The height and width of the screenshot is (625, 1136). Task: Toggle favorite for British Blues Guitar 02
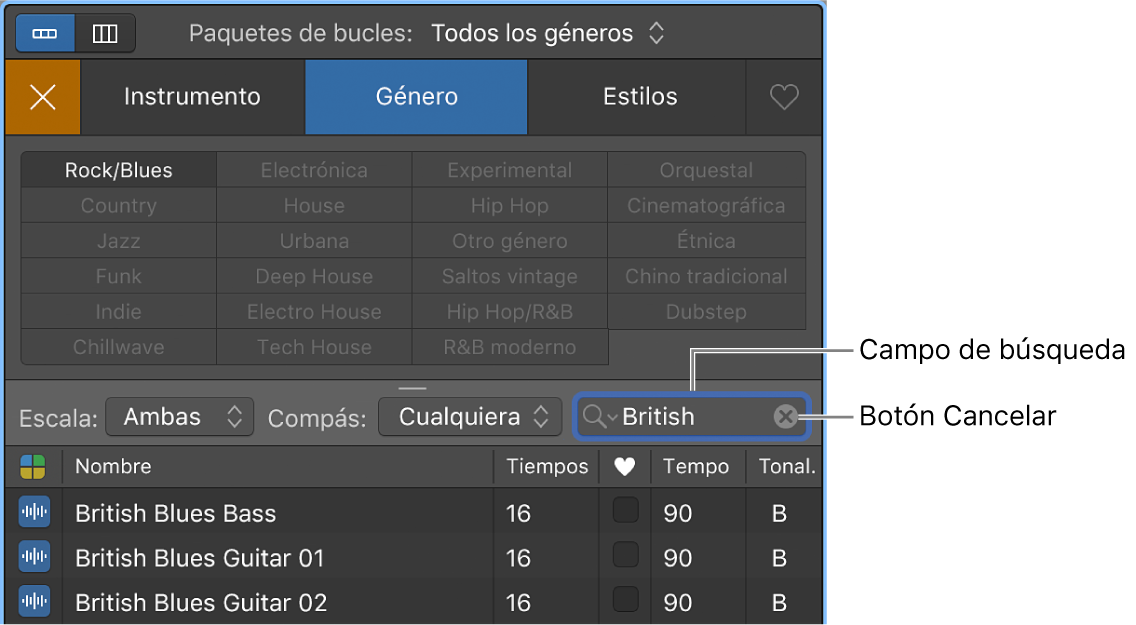(x=625, y=600)
